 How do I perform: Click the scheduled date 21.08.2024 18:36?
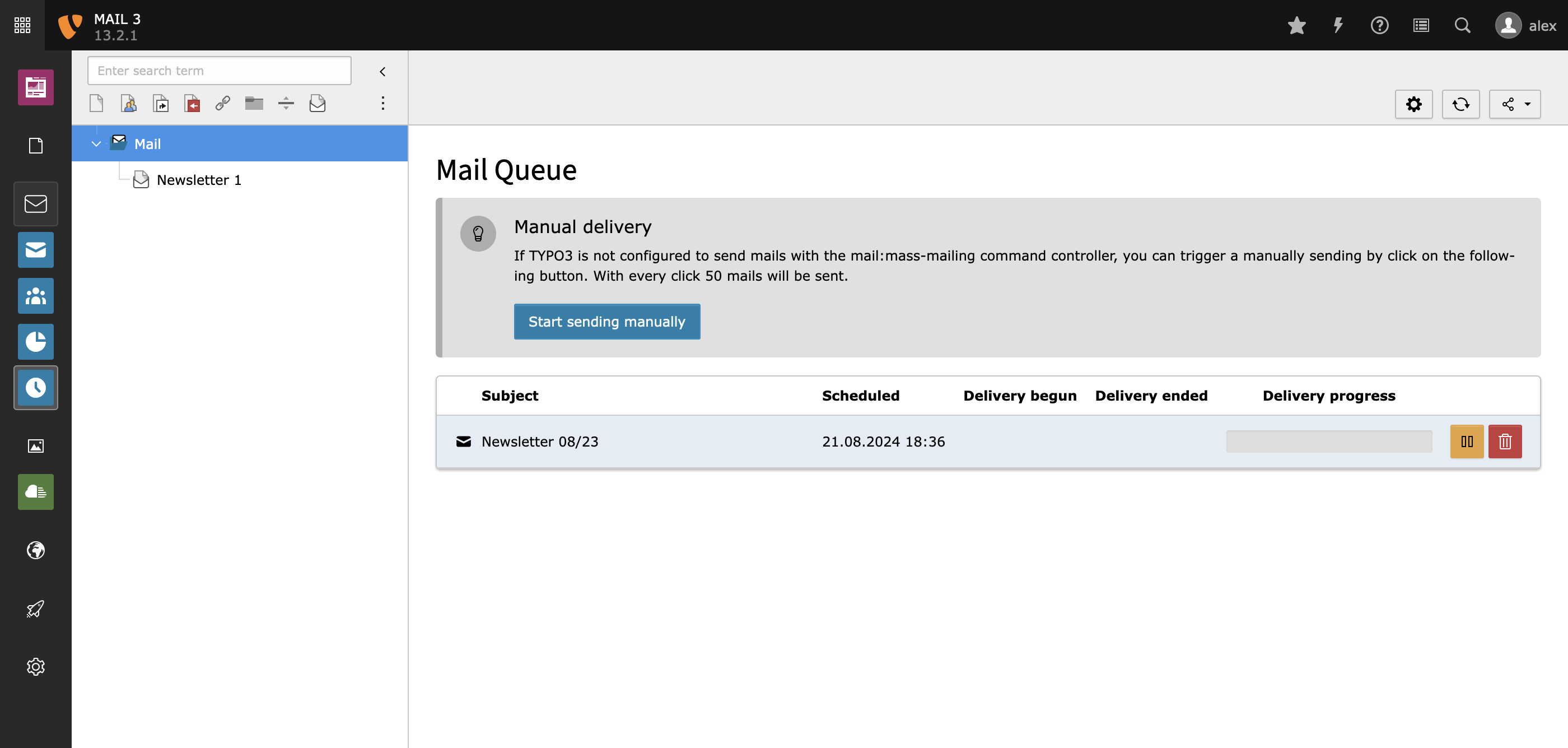[x=883, y=442]
